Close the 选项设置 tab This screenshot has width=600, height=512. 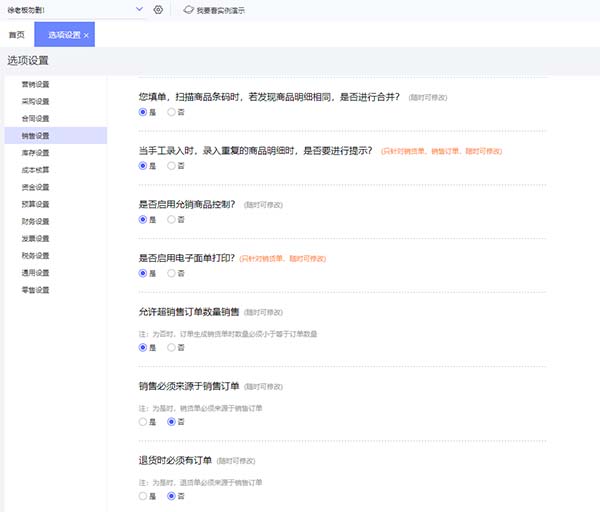pyautogui.click(x=86, y=35)
